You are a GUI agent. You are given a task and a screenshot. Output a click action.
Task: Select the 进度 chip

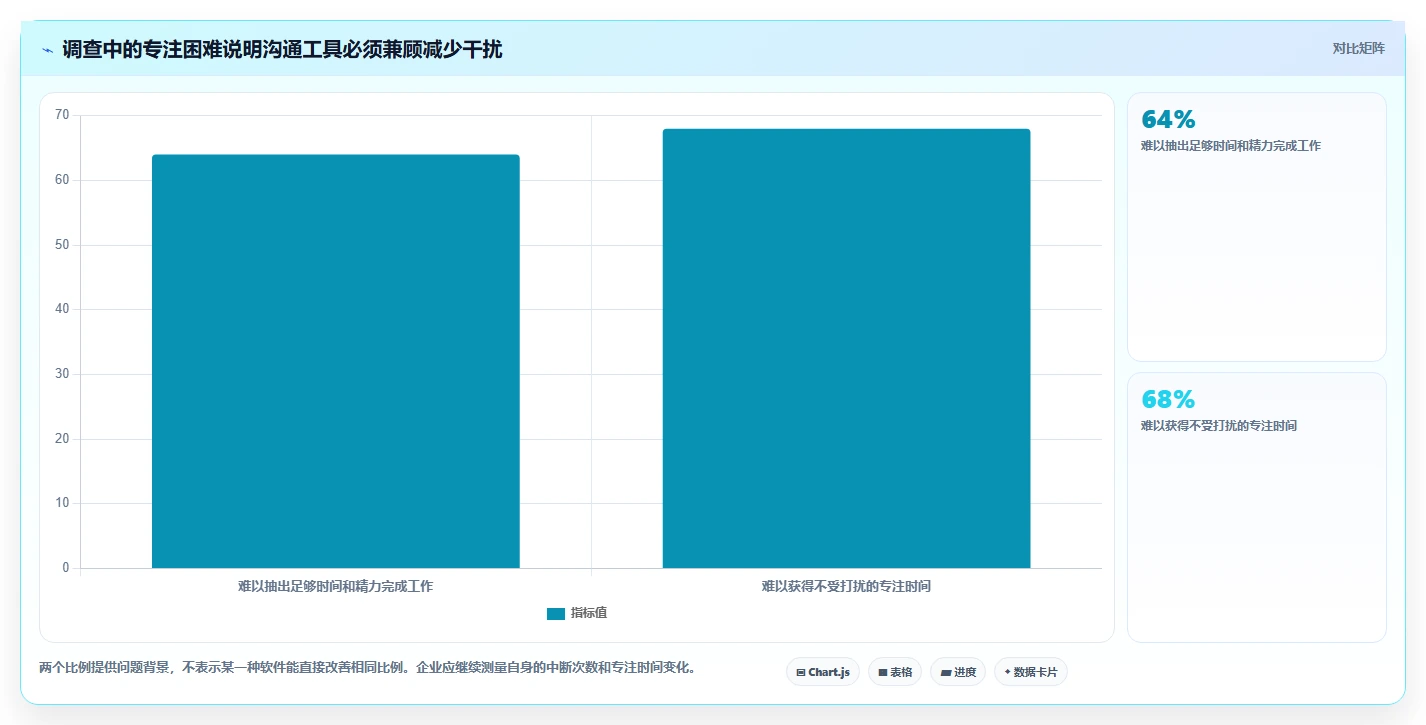tap(958, 672)
